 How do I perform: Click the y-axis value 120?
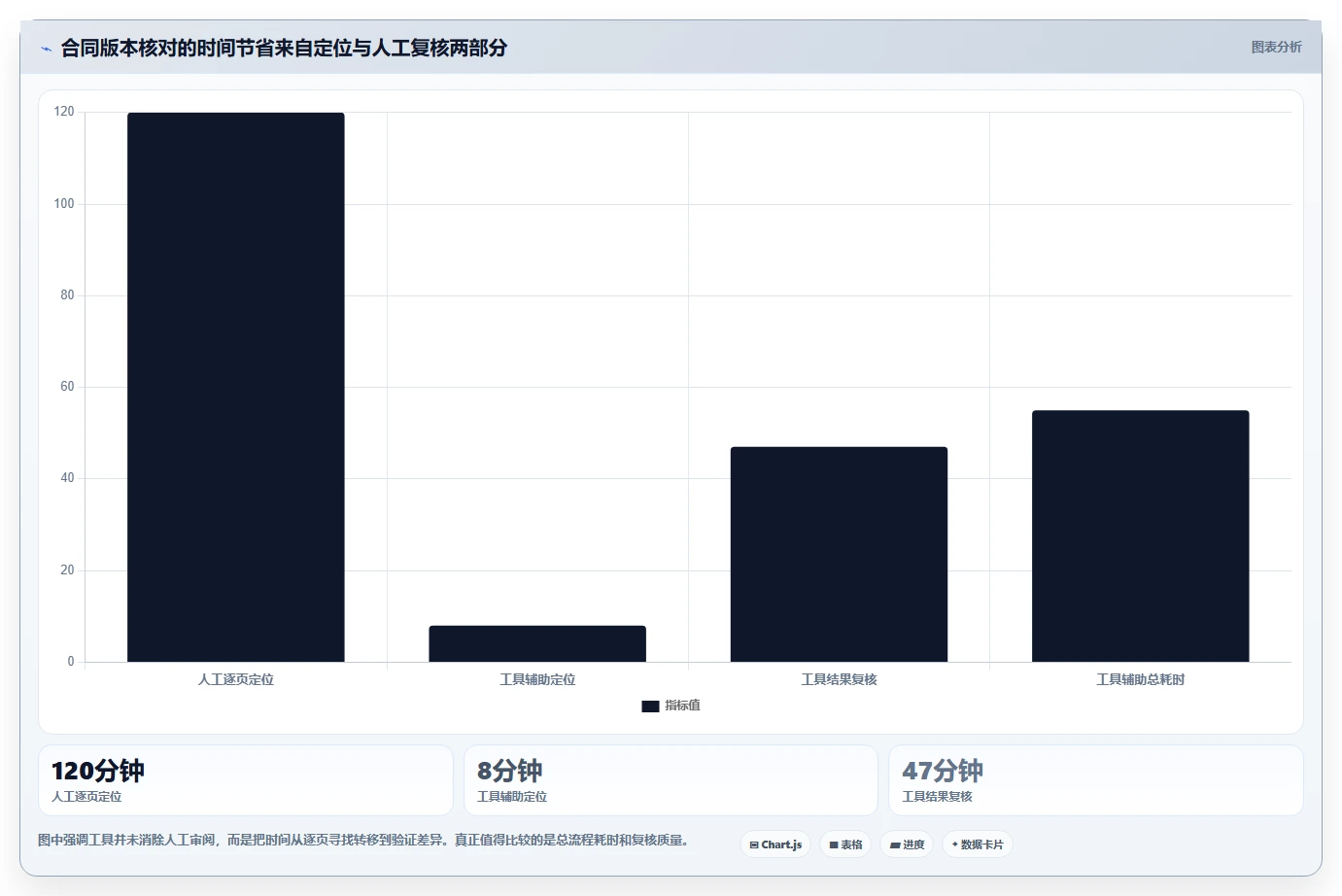pyautogui.click(x=64, y=112)
